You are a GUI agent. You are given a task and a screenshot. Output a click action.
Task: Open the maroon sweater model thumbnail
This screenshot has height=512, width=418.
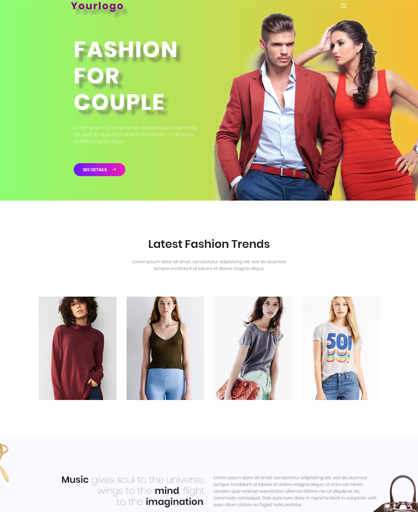[x=77, y=348]
